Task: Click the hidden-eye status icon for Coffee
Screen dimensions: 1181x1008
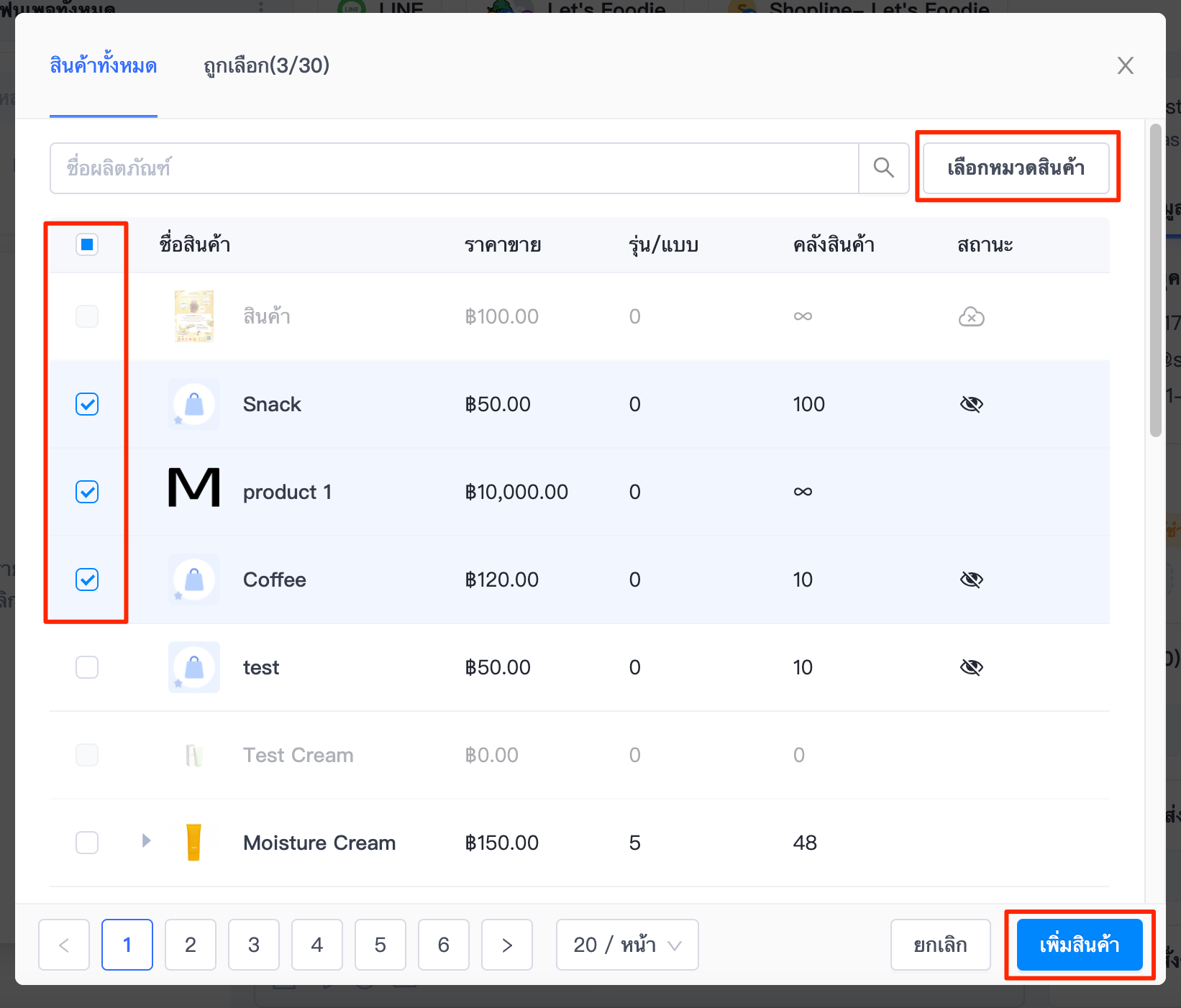Action: coord(972,579)
